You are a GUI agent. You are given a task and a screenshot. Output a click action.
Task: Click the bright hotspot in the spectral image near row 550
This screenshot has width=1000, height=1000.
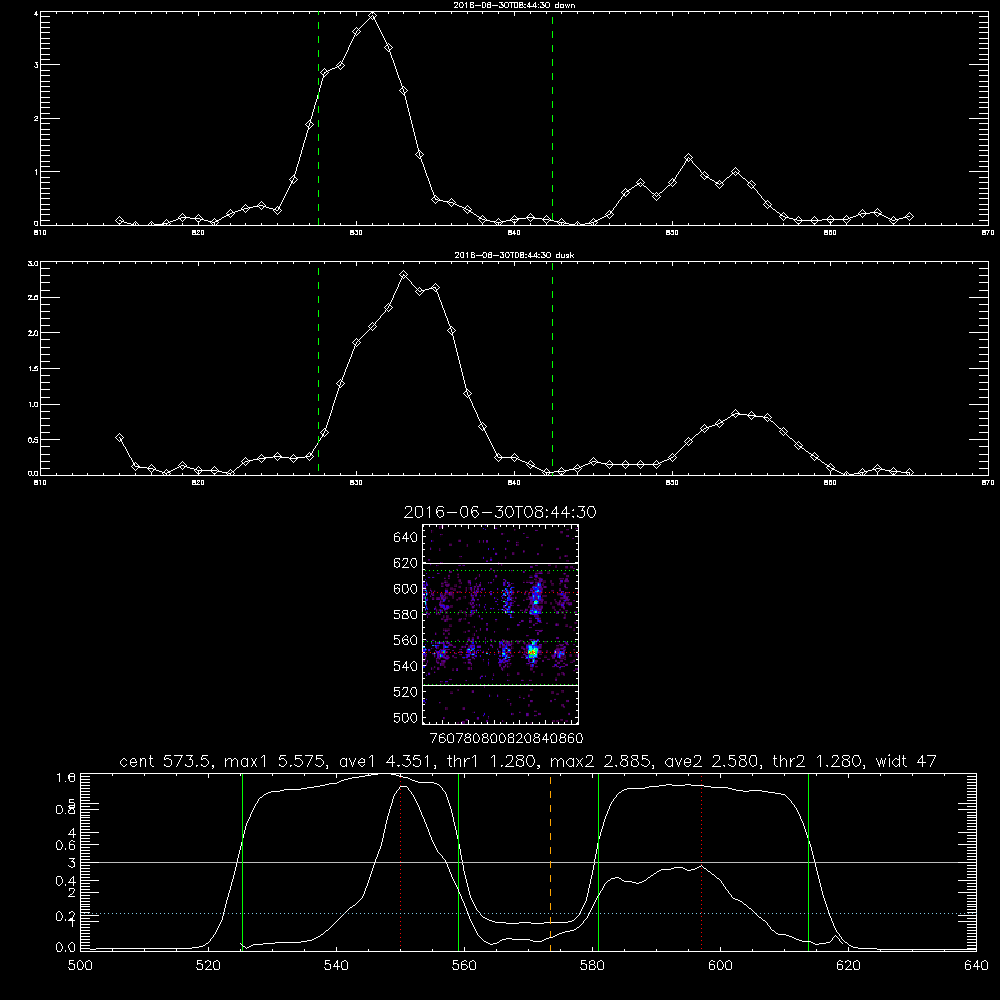pos(533,652)
